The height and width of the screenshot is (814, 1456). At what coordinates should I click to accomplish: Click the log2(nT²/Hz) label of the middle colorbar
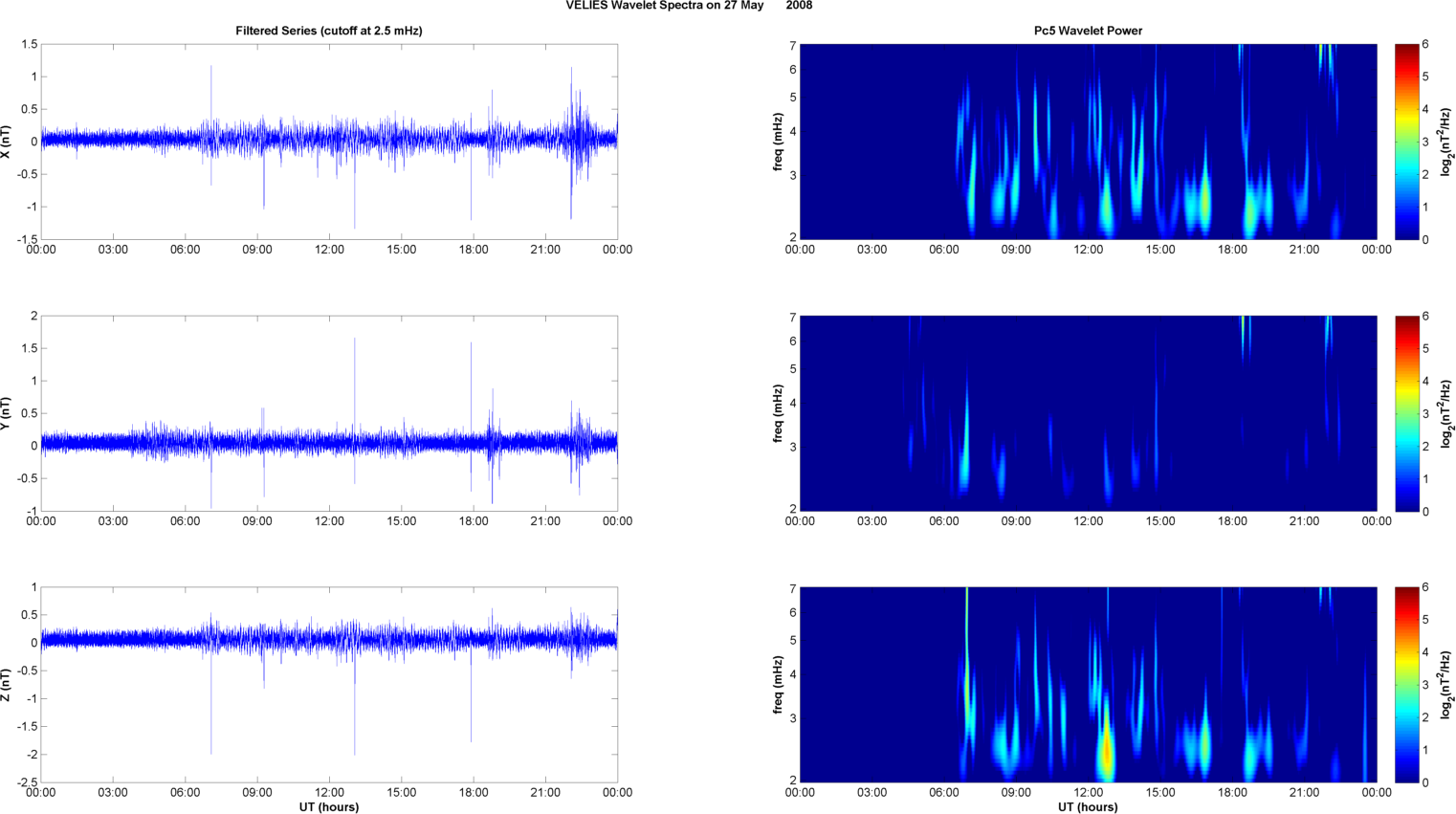1446,413
